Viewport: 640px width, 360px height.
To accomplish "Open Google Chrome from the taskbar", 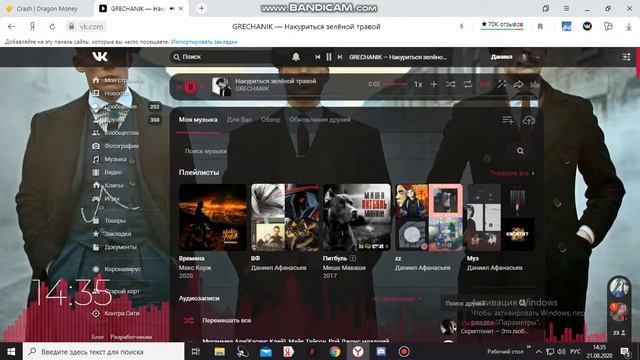I will tap(335, 351).
